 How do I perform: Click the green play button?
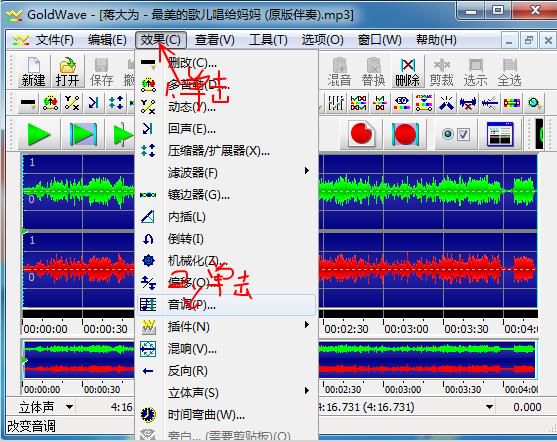[39, 134]
